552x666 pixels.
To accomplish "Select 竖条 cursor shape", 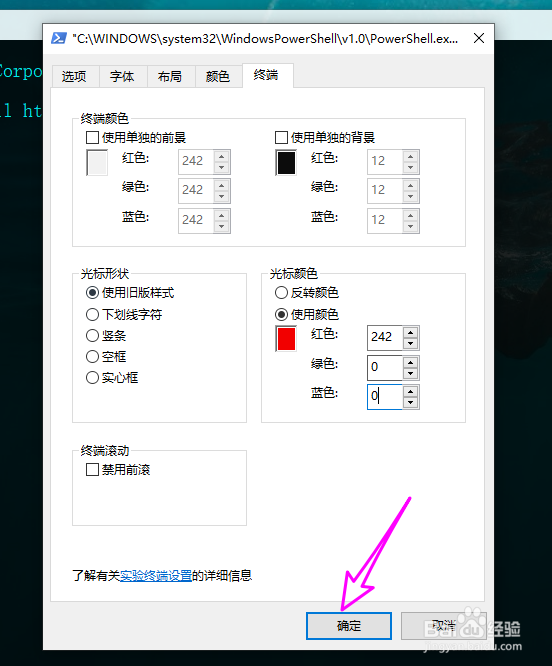I will coord(92,336).
